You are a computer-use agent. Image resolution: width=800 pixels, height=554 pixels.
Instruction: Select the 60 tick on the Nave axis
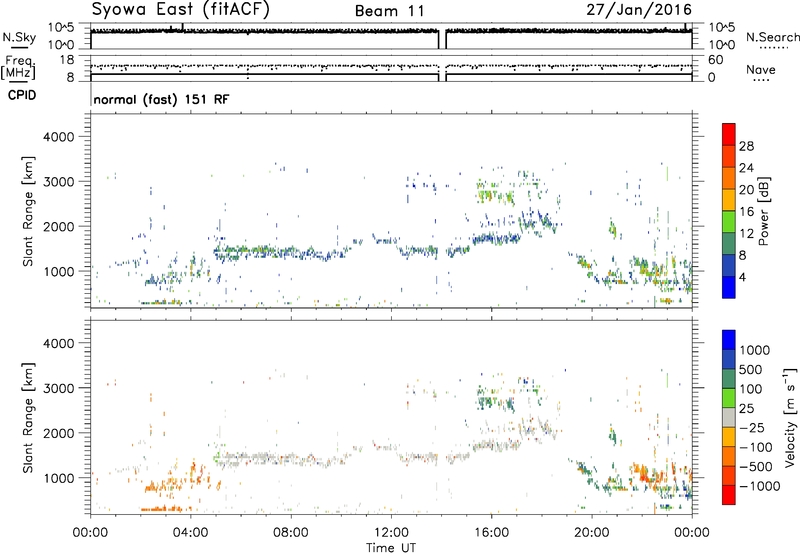[715, 60]
